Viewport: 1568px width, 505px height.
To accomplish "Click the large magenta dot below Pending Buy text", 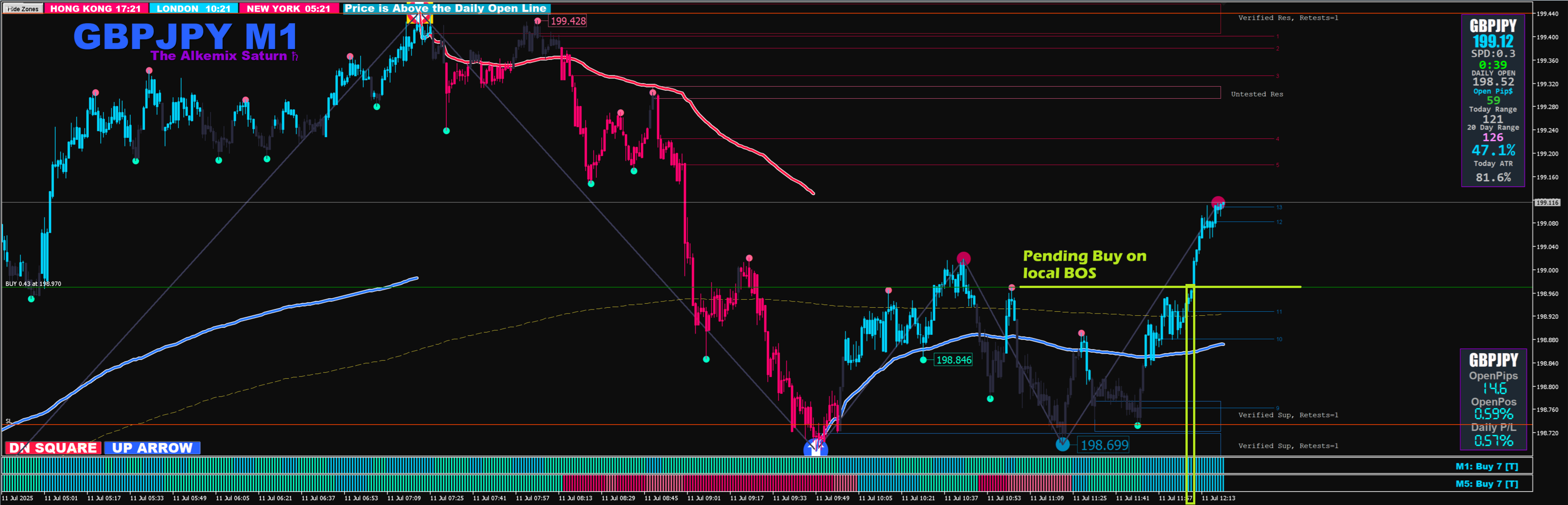I will 964,258.
